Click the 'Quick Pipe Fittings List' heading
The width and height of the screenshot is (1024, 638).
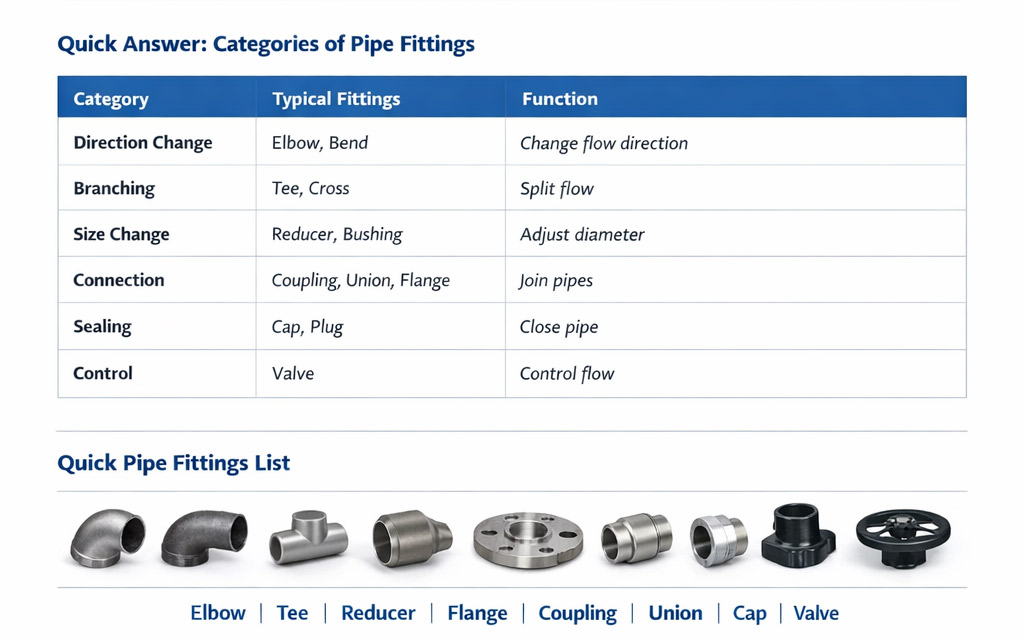click(x=174, y=463)
